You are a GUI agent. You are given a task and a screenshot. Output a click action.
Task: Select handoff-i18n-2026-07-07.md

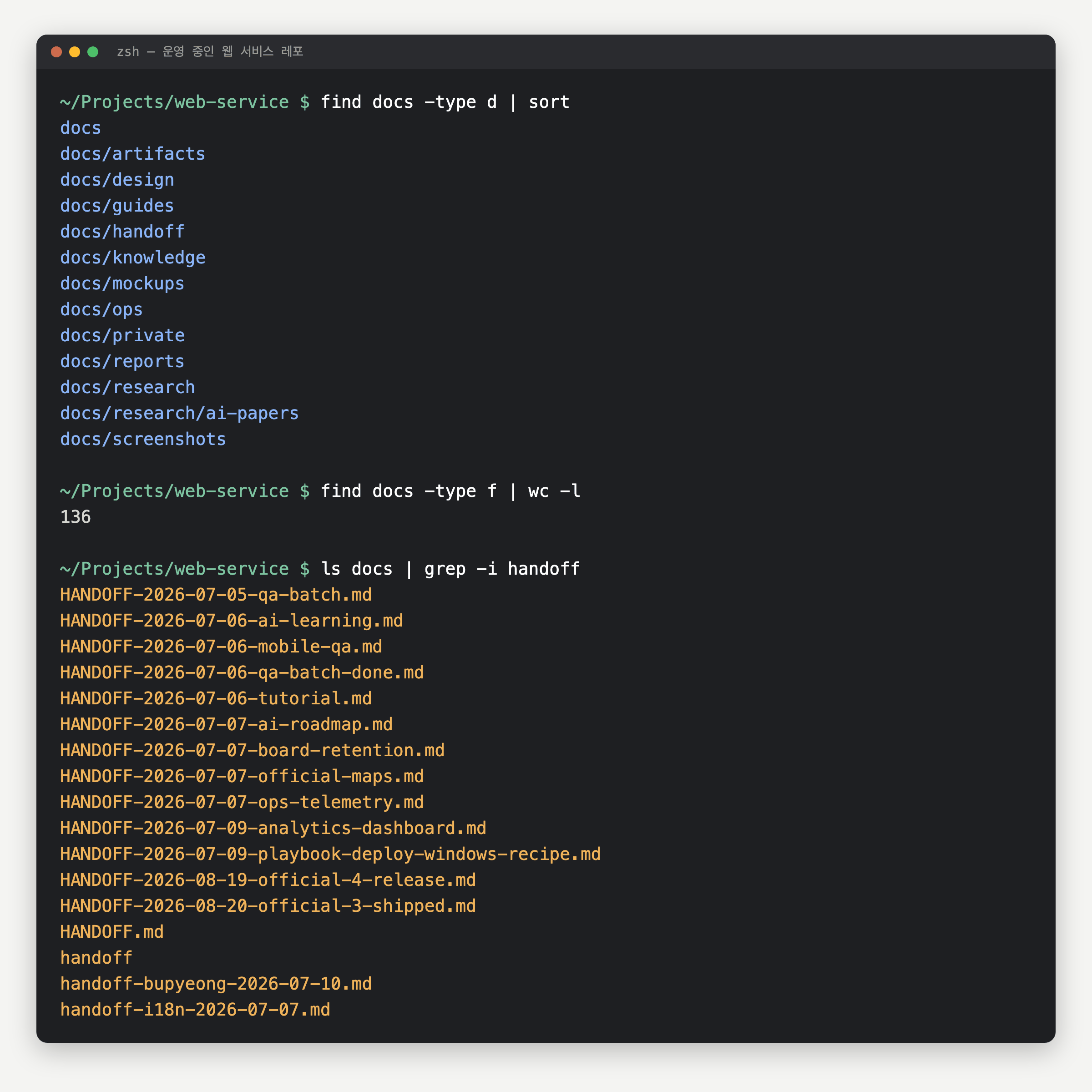tap(195, 1010)
